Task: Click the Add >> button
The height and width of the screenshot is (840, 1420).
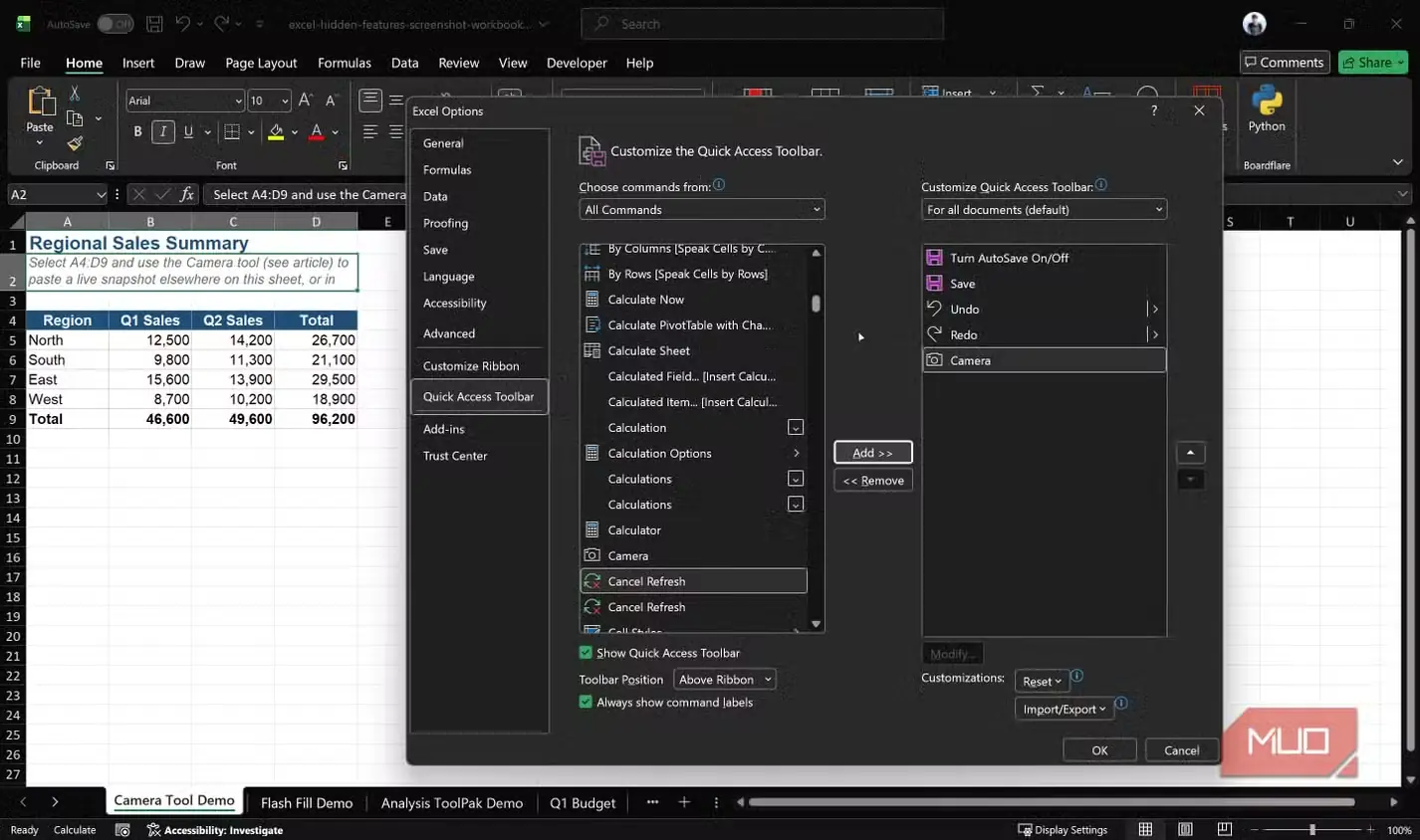Action: pyautogui.click(x=873, y=453)
